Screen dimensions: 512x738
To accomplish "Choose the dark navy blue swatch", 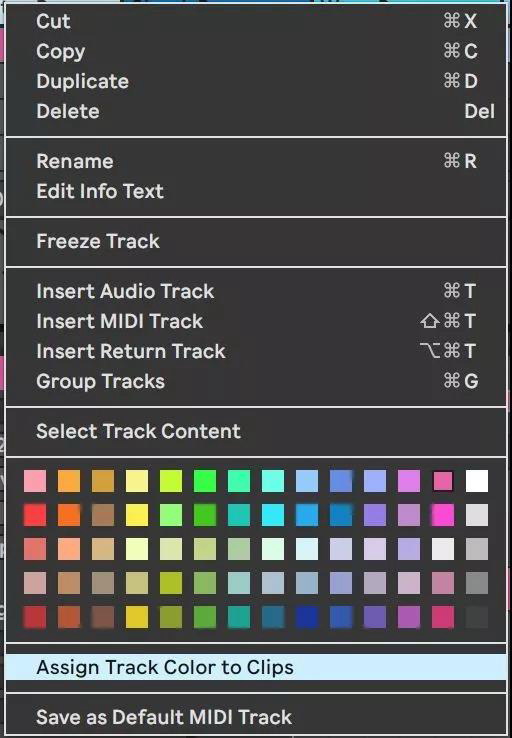I will [x=307, y=617].
